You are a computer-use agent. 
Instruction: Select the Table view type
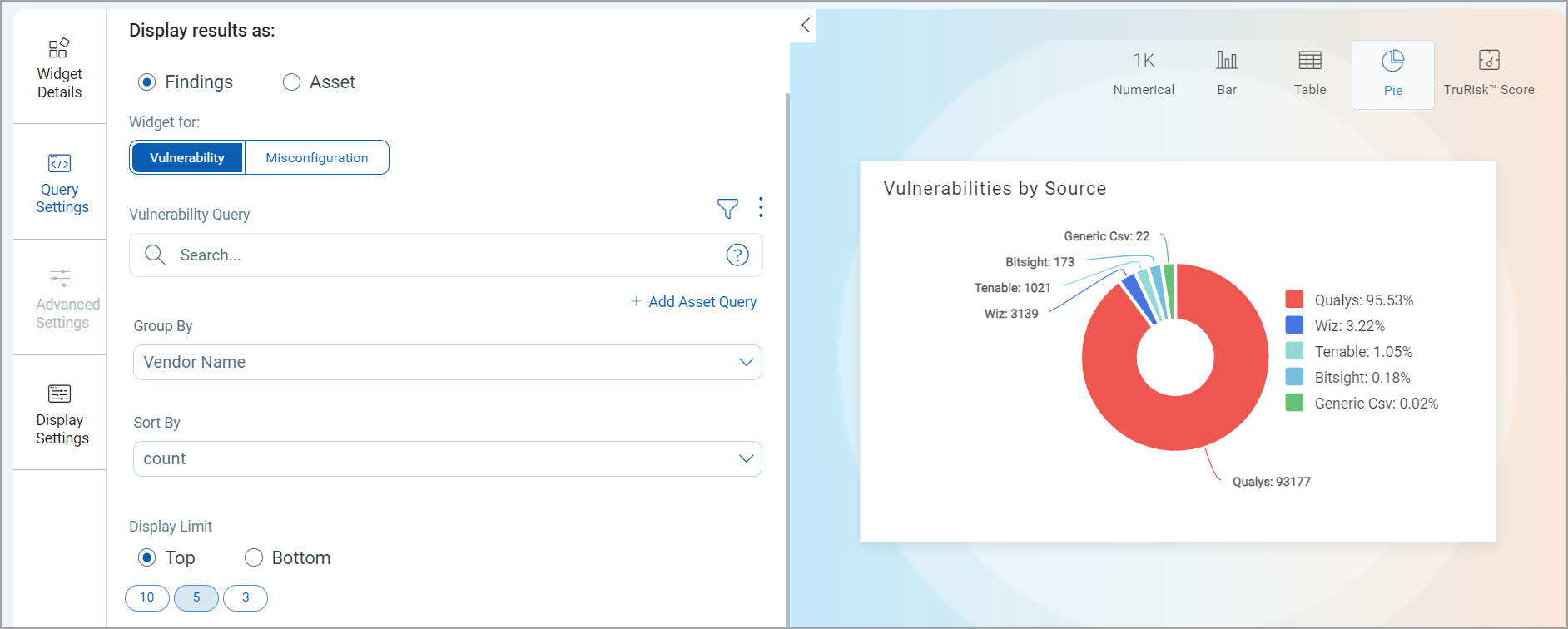point(1310,72)
